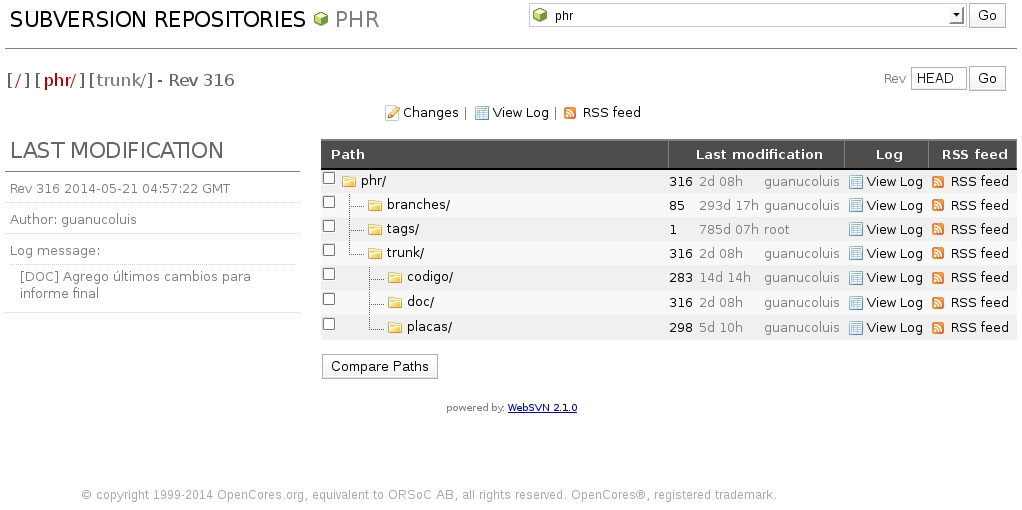The height and width of the screenshot is (510, 1022).
Task: Click the folder icon next to codigo/
Action: [x=395, y=277]
